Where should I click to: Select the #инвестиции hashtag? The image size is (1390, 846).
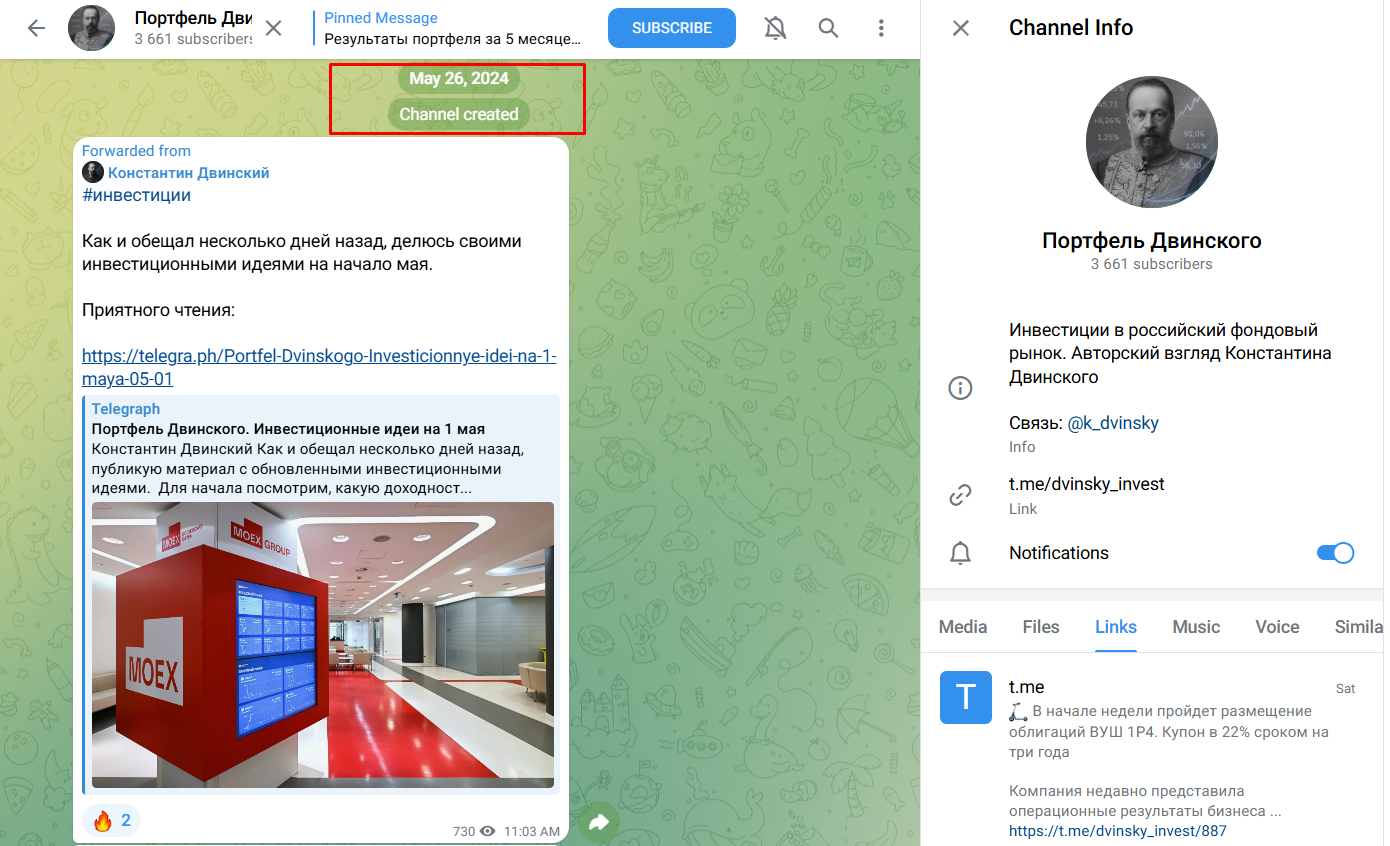point(136,195)
